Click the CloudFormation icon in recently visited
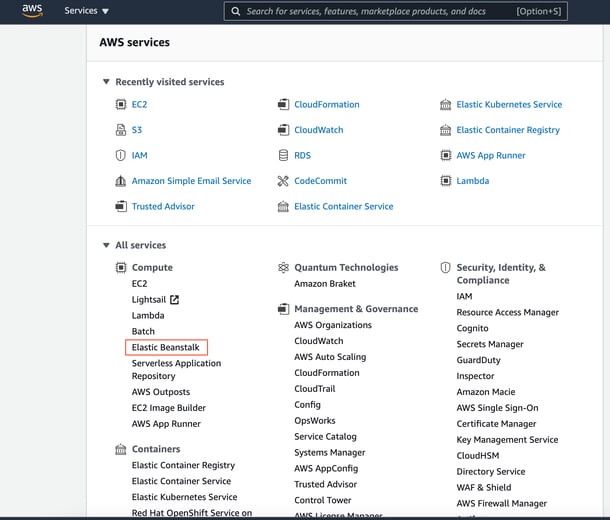This screenshot has width=610, height=520. click(x=283, y=104)
